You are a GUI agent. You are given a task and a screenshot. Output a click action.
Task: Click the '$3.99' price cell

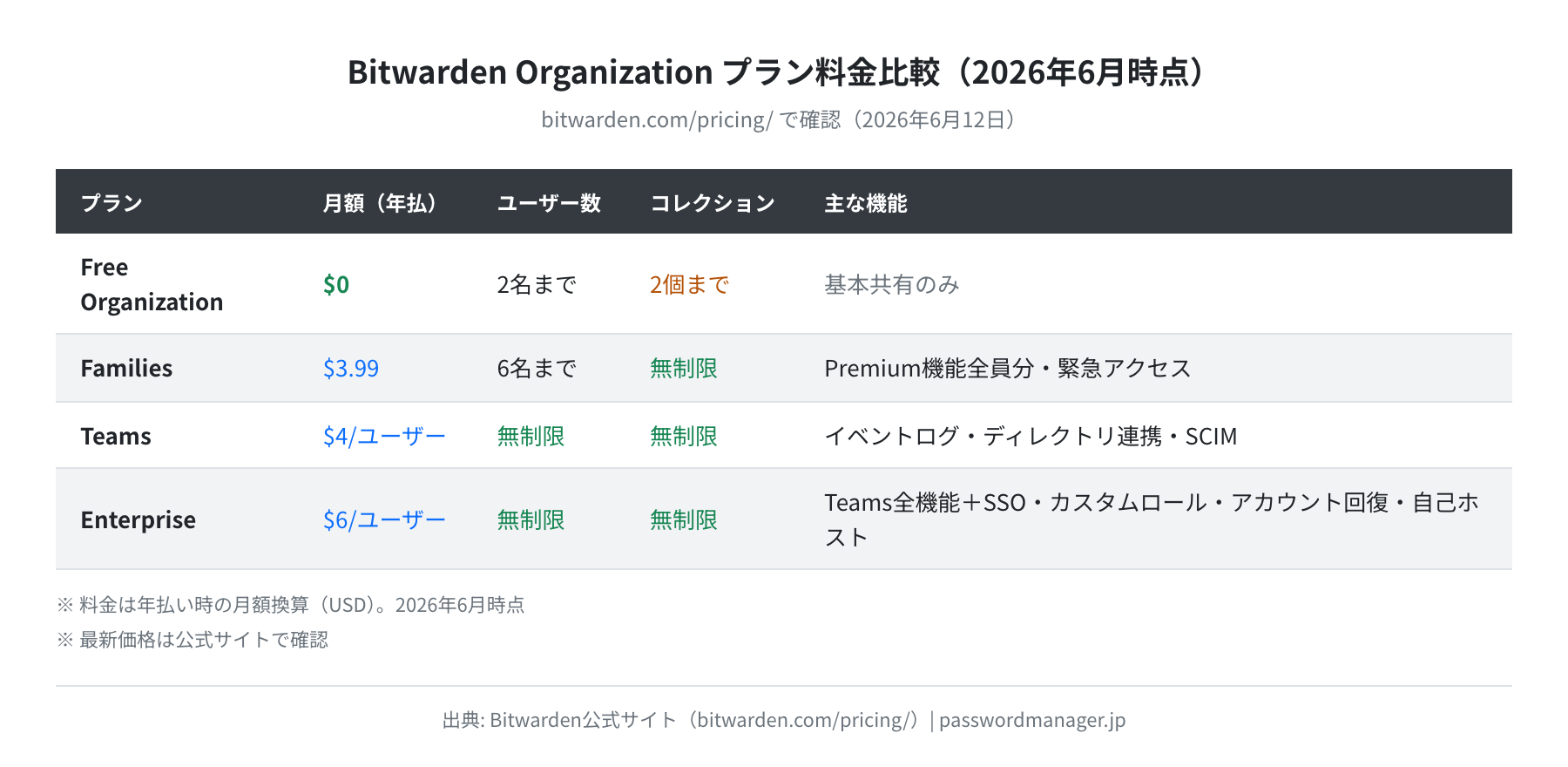351,368
